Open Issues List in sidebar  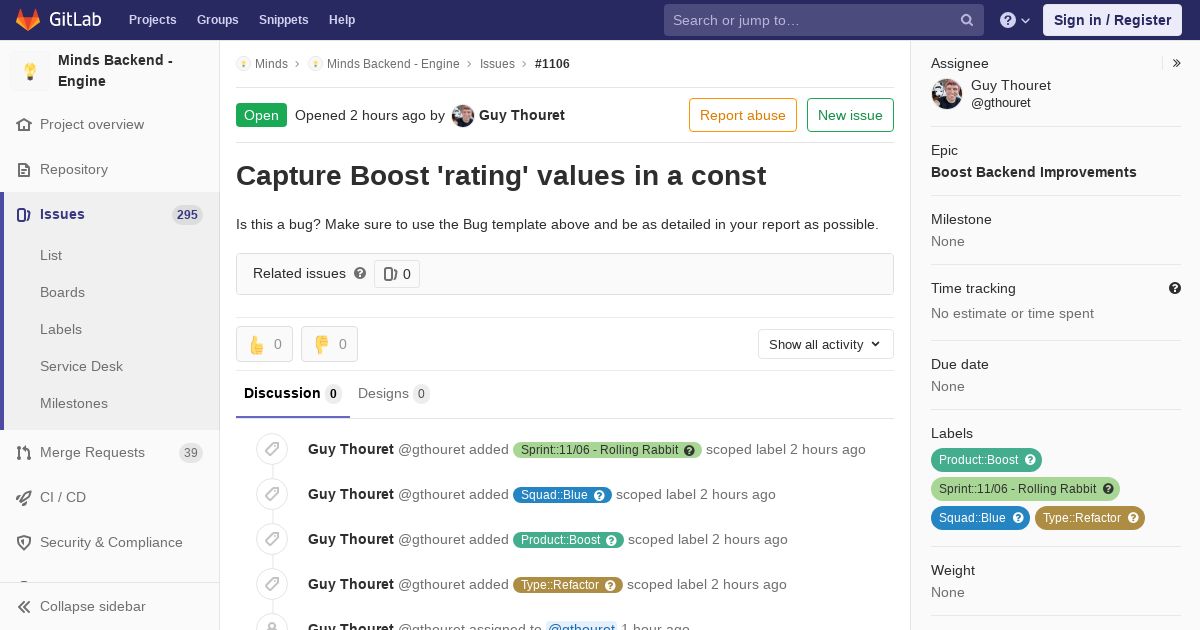click(51, 255)
